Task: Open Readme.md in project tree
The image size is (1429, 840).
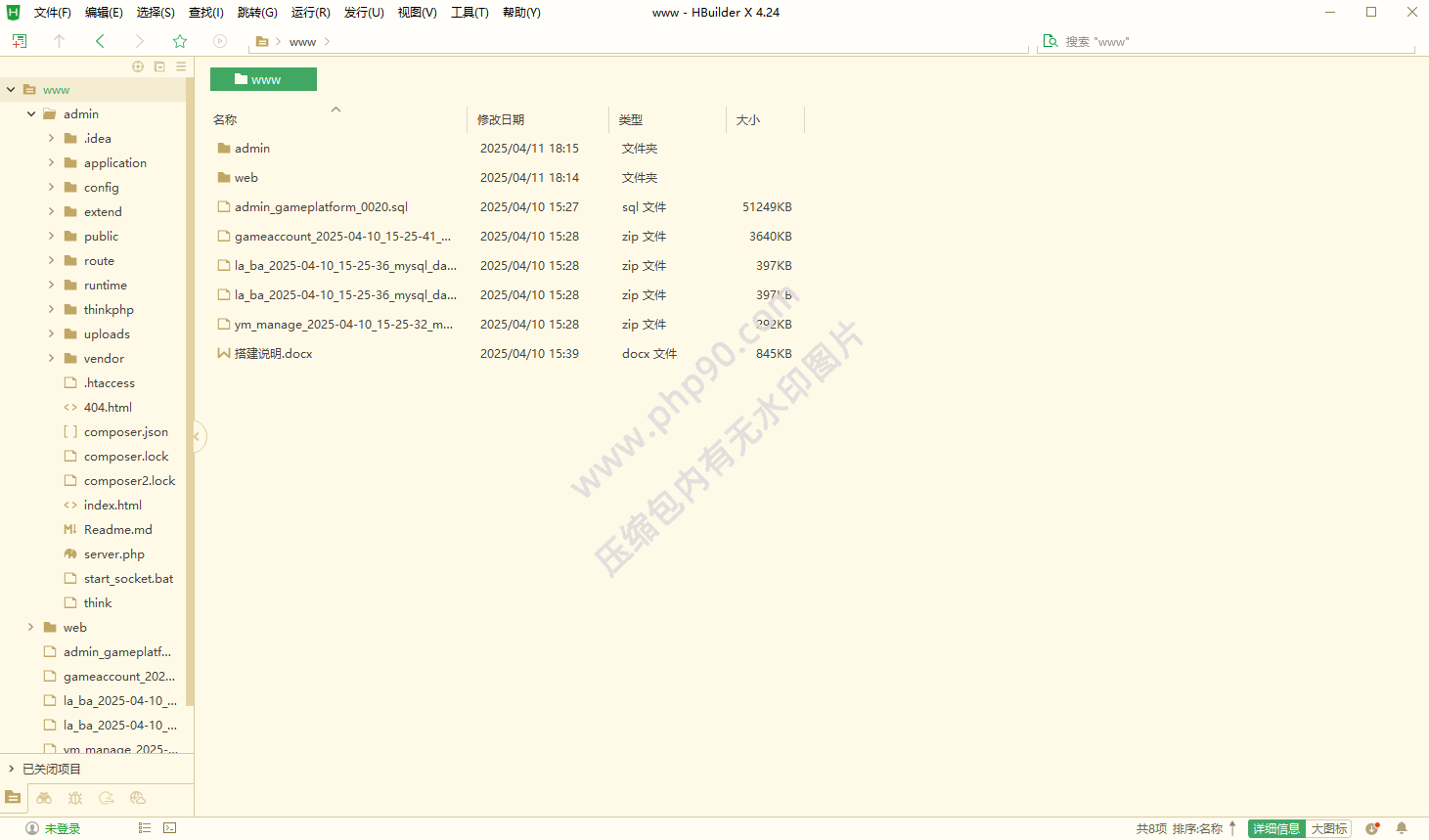Action: [118, 530]
